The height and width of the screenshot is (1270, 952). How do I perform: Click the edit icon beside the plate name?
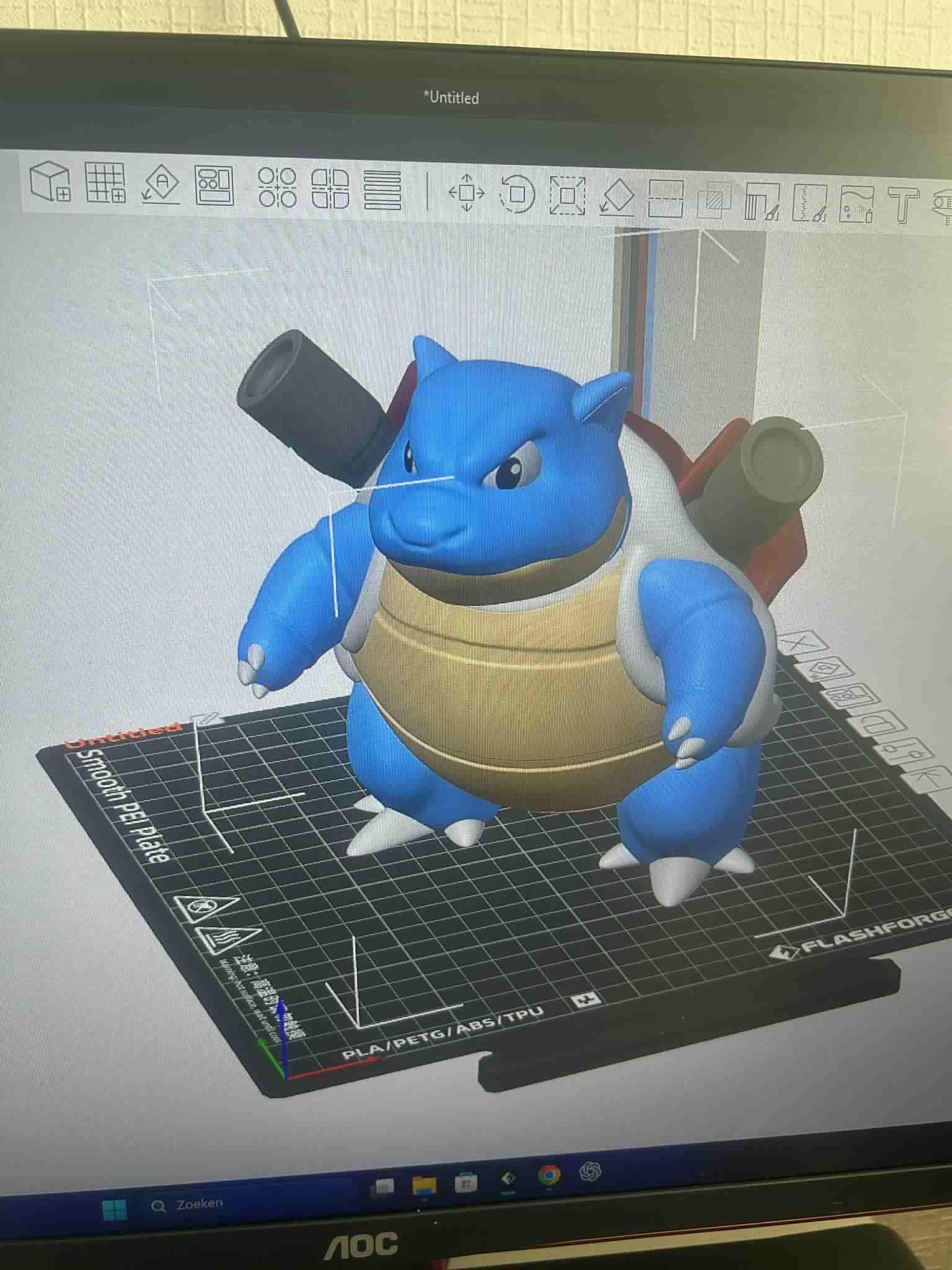[208, 719]
